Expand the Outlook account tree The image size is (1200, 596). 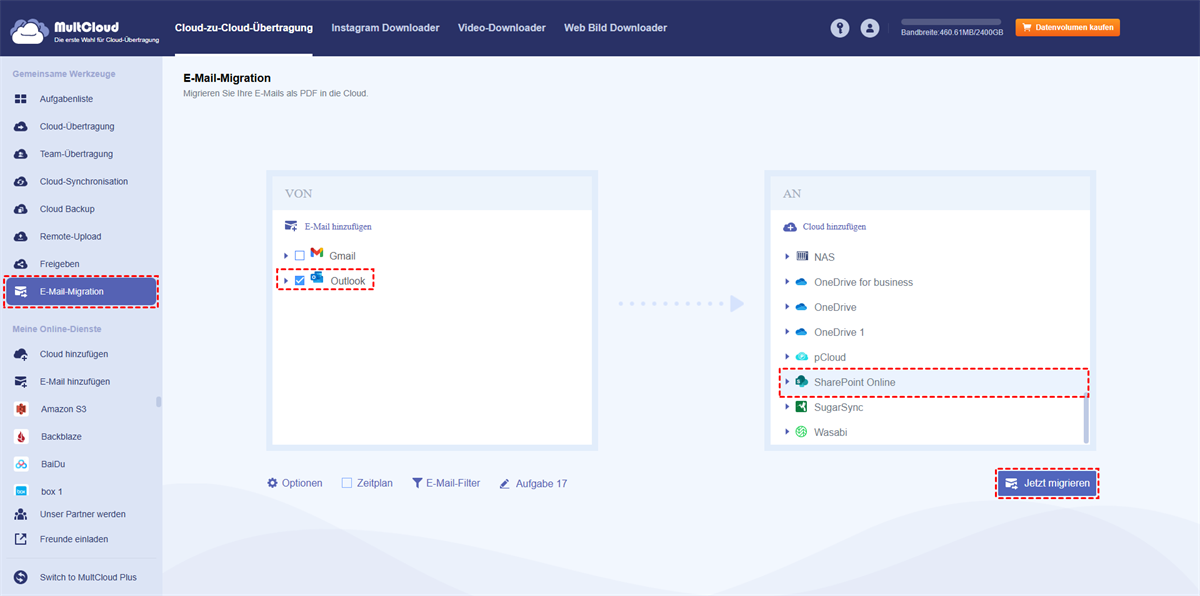[286, 281]
